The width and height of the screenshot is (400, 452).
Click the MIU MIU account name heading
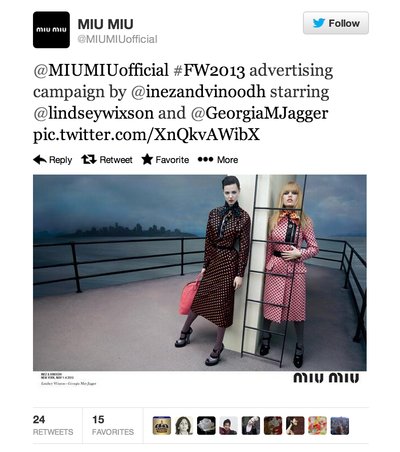coord(105,24)
